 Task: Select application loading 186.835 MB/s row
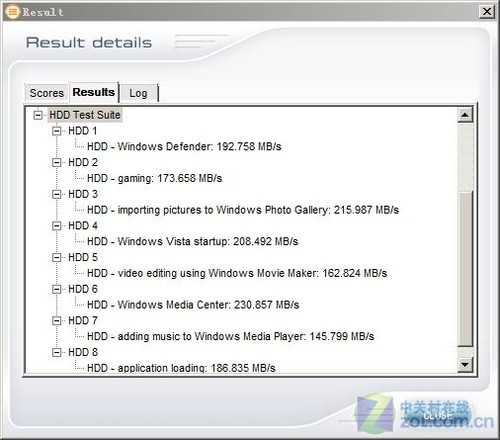(x=181, y=368)
